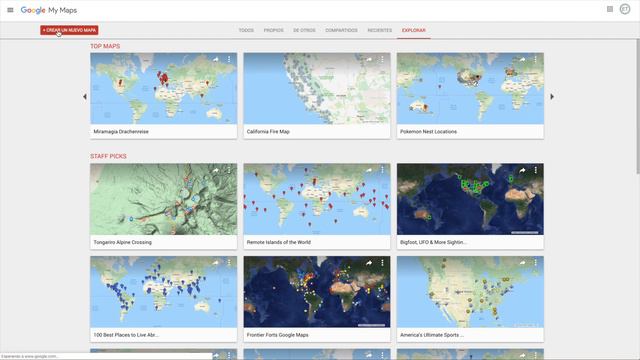Switch to the Compartidos tab
This screenshot has width=640, height=360.
pyautogui.click(x=341, y=30)
